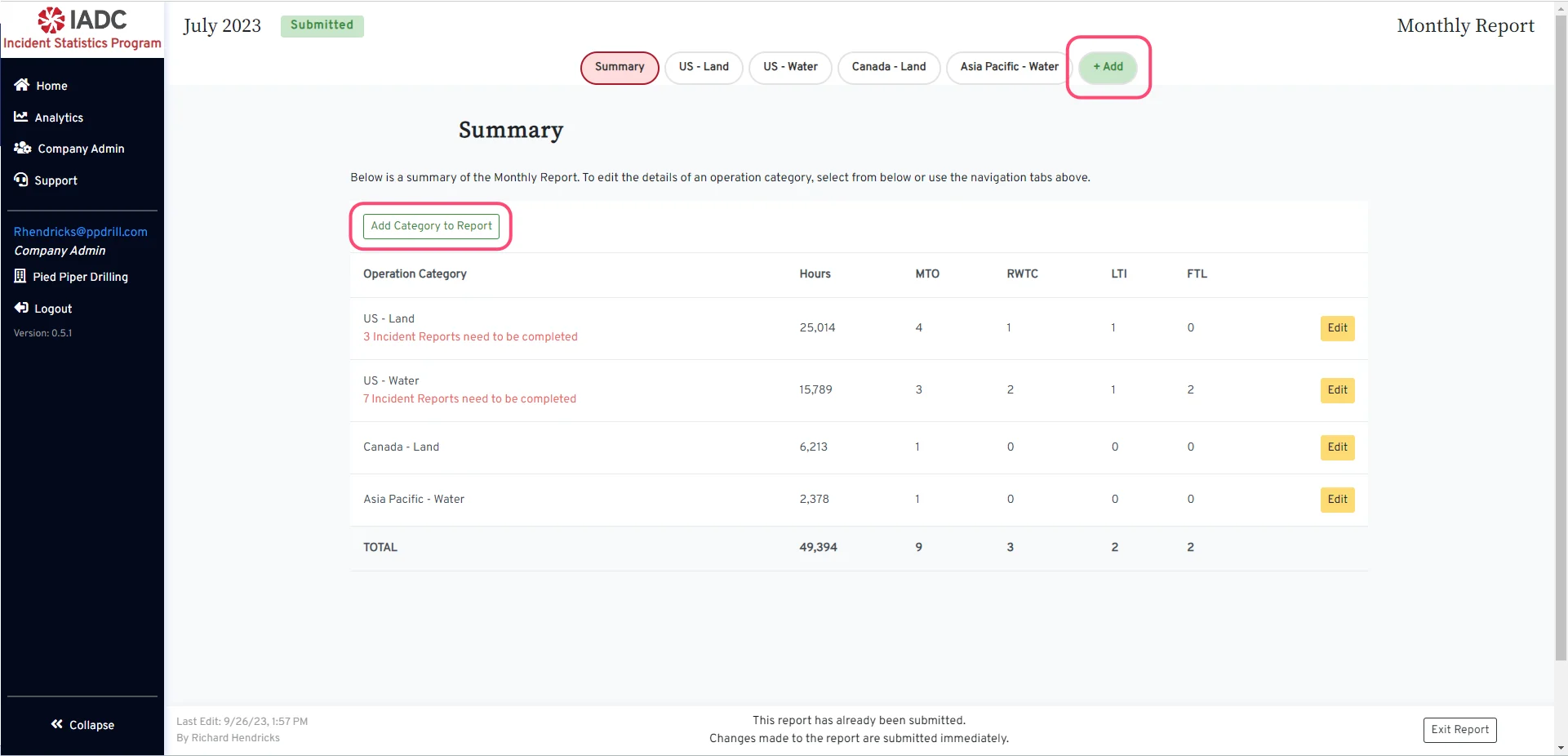Click the total hours 49,394

click(818, 548)
